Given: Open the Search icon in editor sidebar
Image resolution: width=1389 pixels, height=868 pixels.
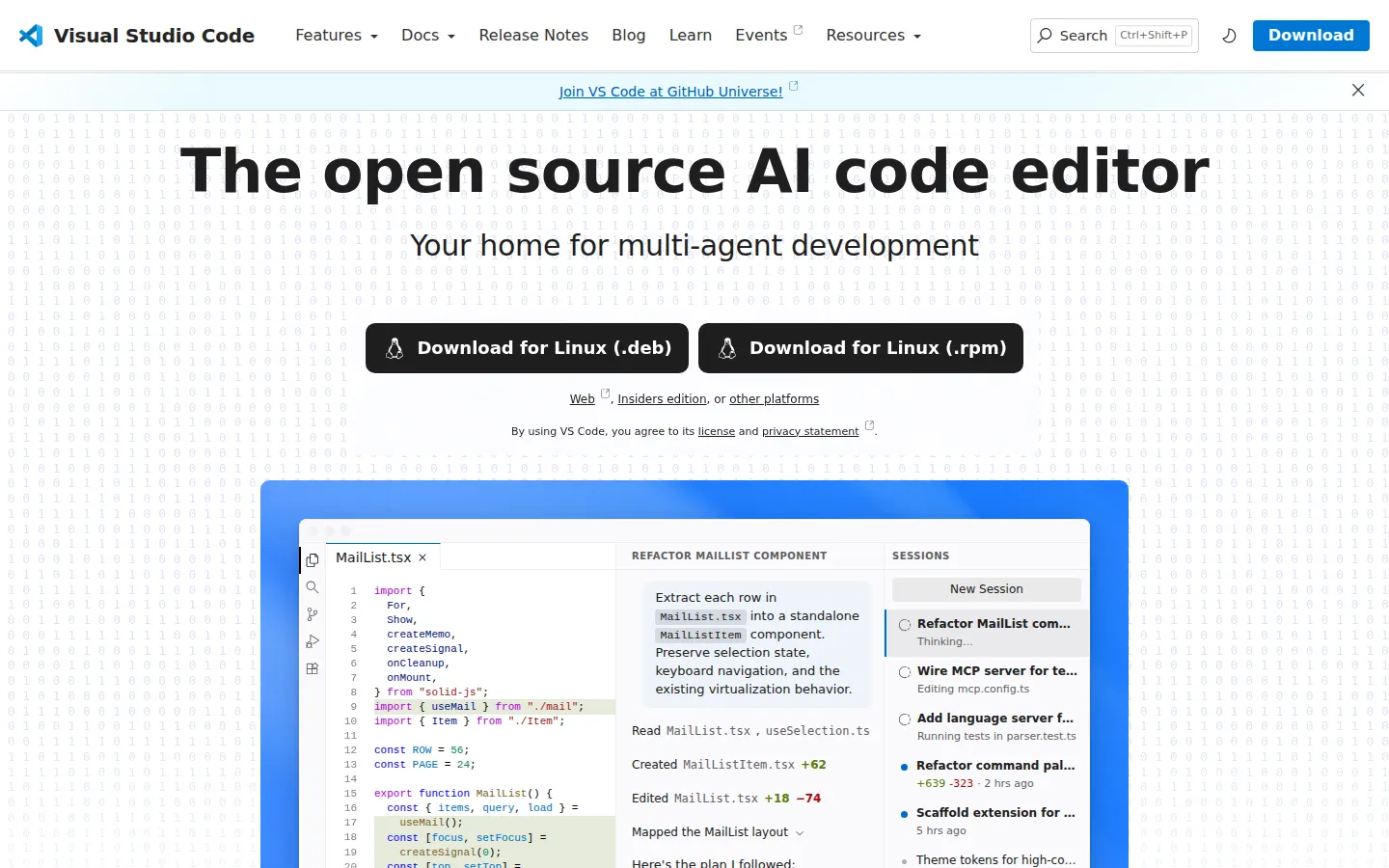Looking at the screenshot, I should 313,587.
